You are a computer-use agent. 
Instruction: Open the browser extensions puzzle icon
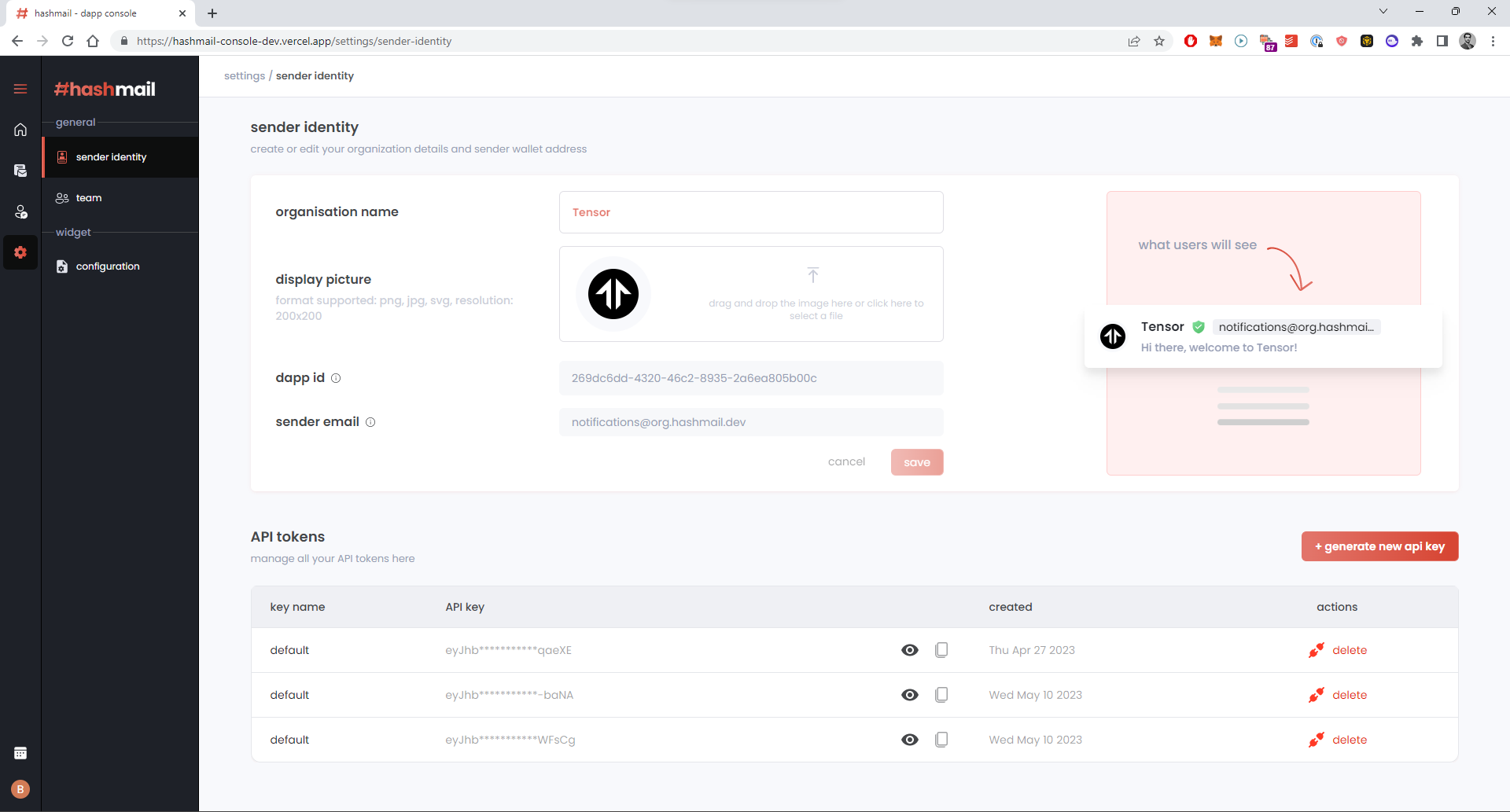[x=1417, y=41]
